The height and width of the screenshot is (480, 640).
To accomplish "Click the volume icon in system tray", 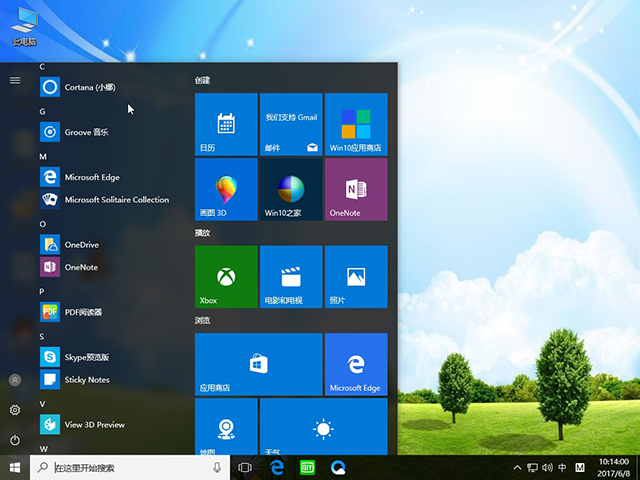I will tap(546, 467).
